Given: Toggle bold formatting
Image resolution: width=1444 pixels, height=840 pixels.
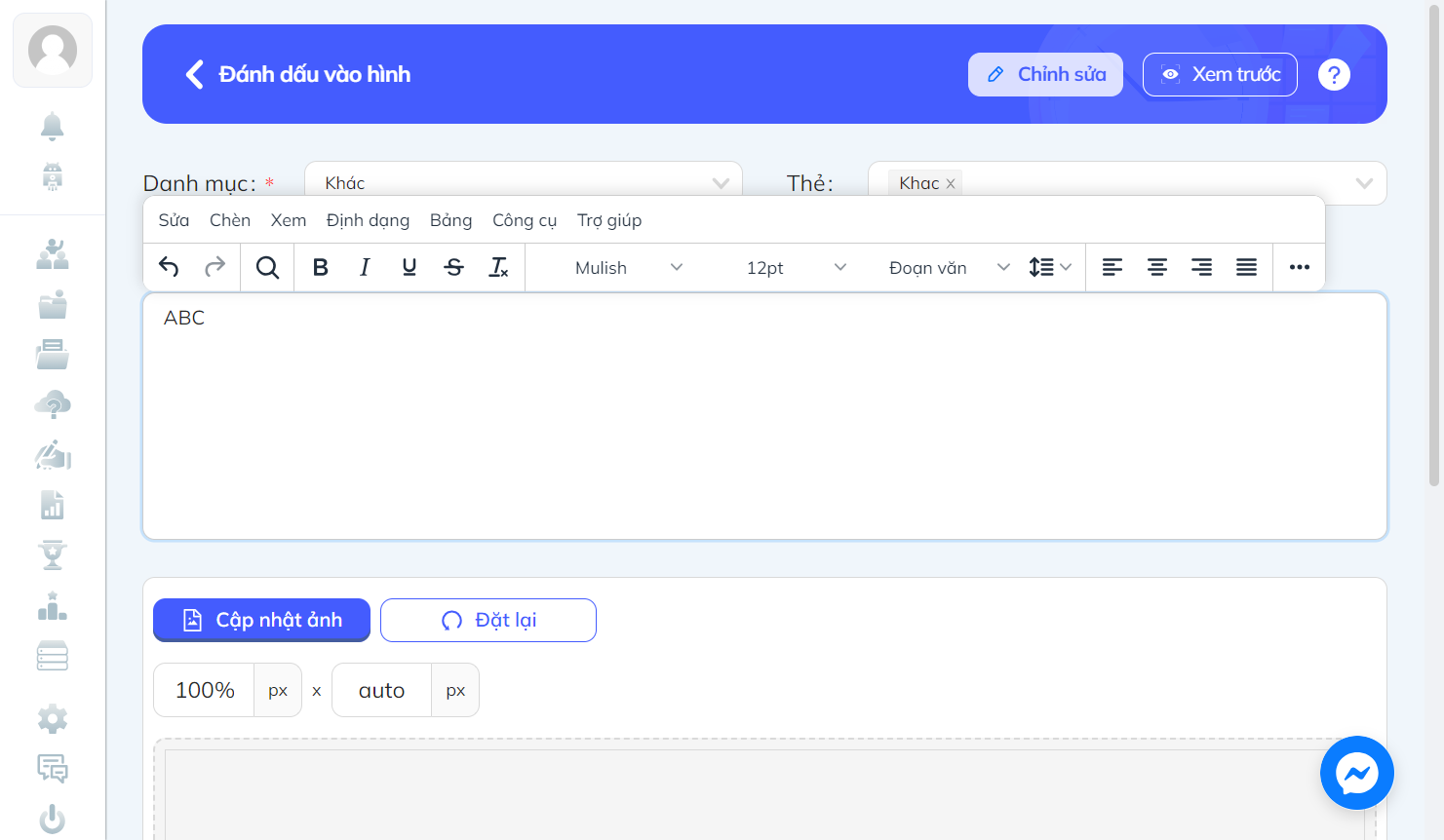Looking at the screenshot, I should [320, 267].
